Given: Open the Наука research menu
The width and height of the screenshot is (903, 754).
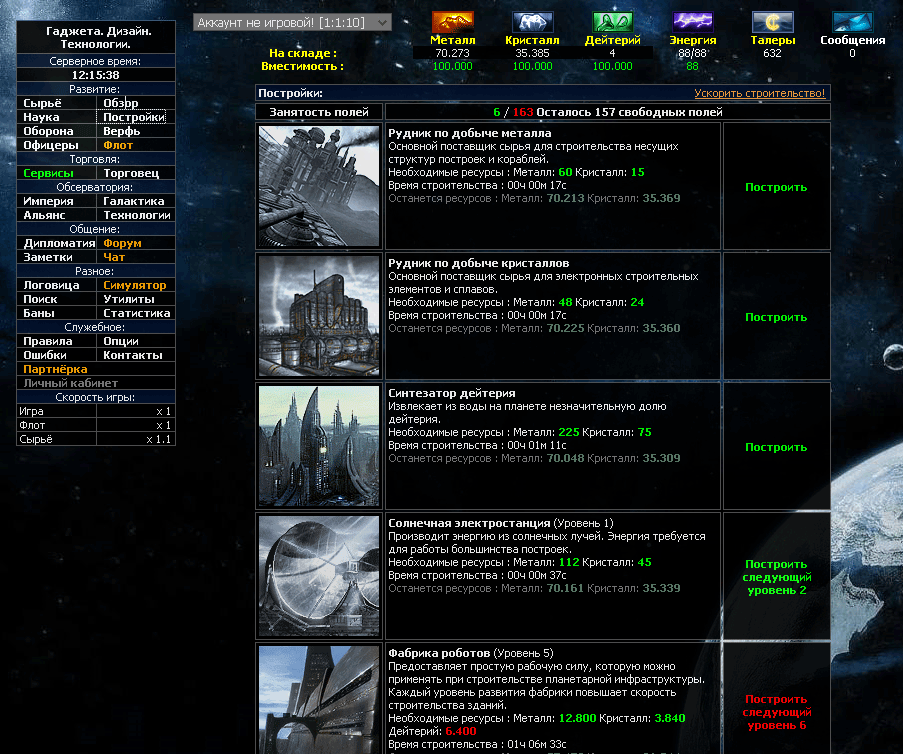Looking at the screenshot, I should [x=42, y=117].
